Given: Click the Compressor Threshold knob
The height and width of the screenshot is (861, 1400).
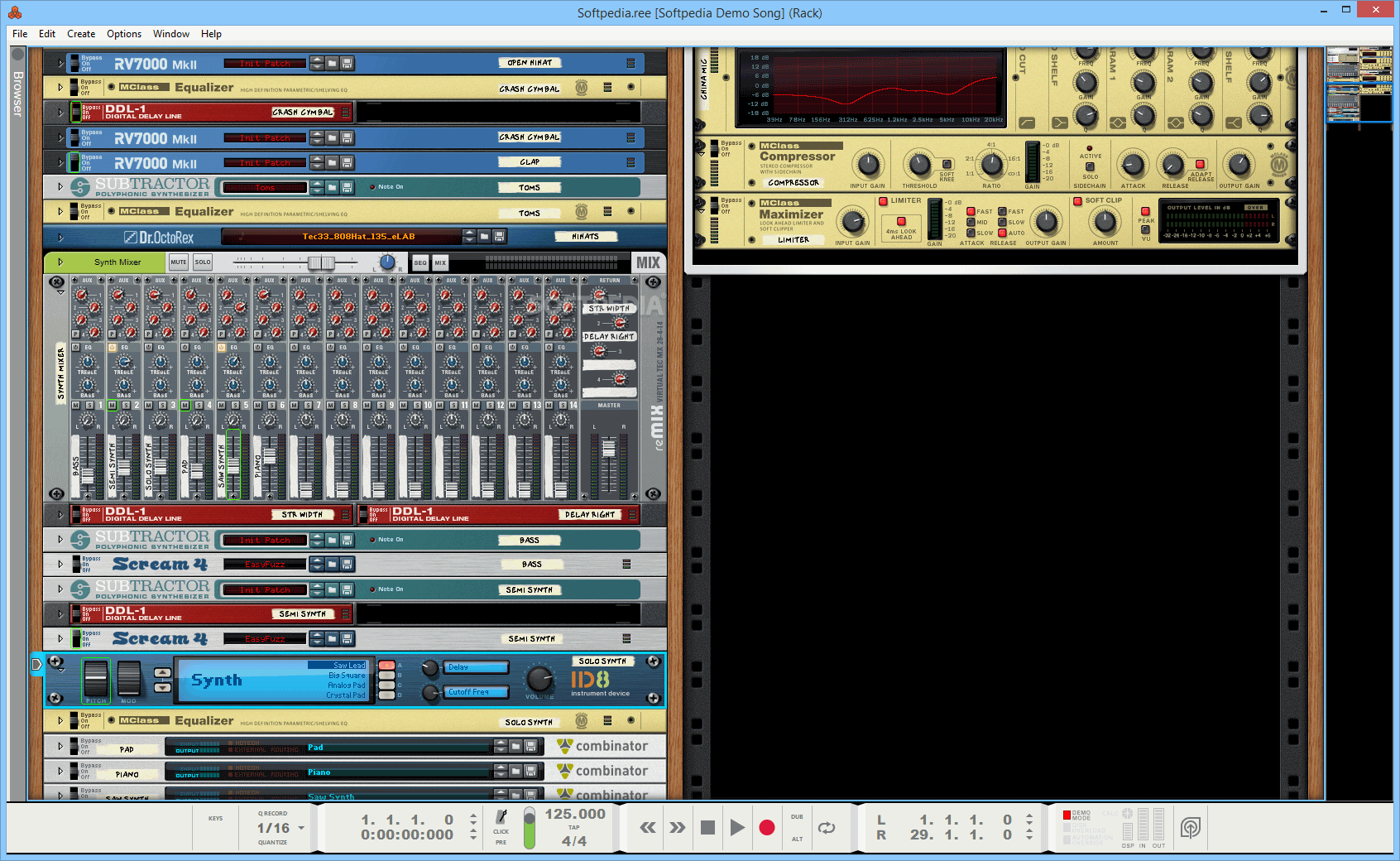Looking at the screenshot, I should 918,164.
